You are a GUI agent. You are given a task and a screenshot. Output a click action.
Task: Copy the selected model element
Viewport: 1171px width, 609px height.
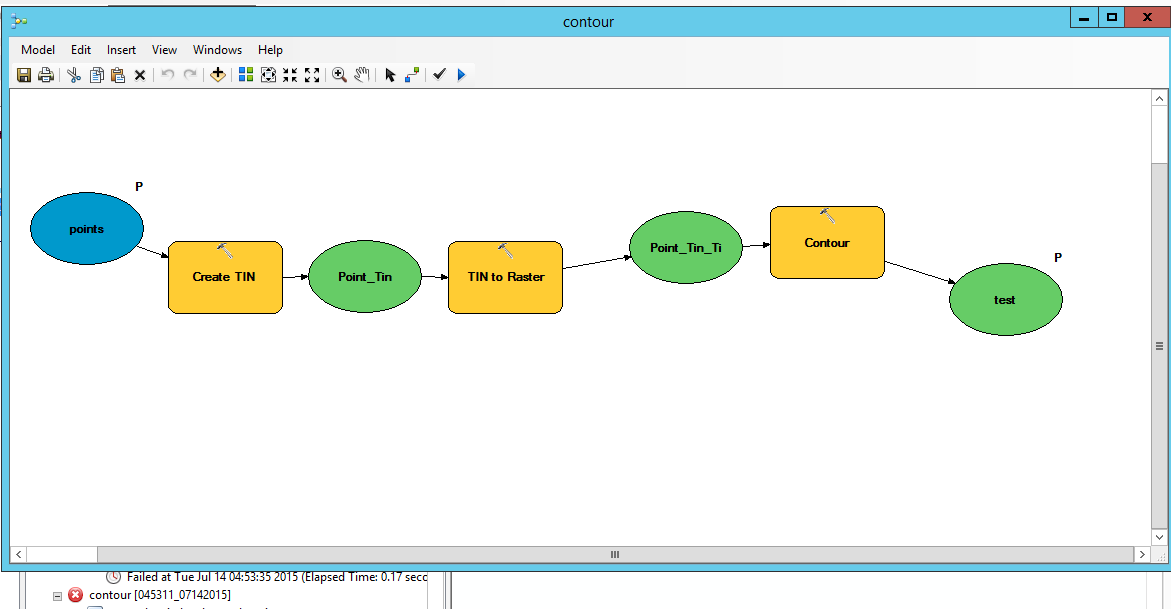96,75
